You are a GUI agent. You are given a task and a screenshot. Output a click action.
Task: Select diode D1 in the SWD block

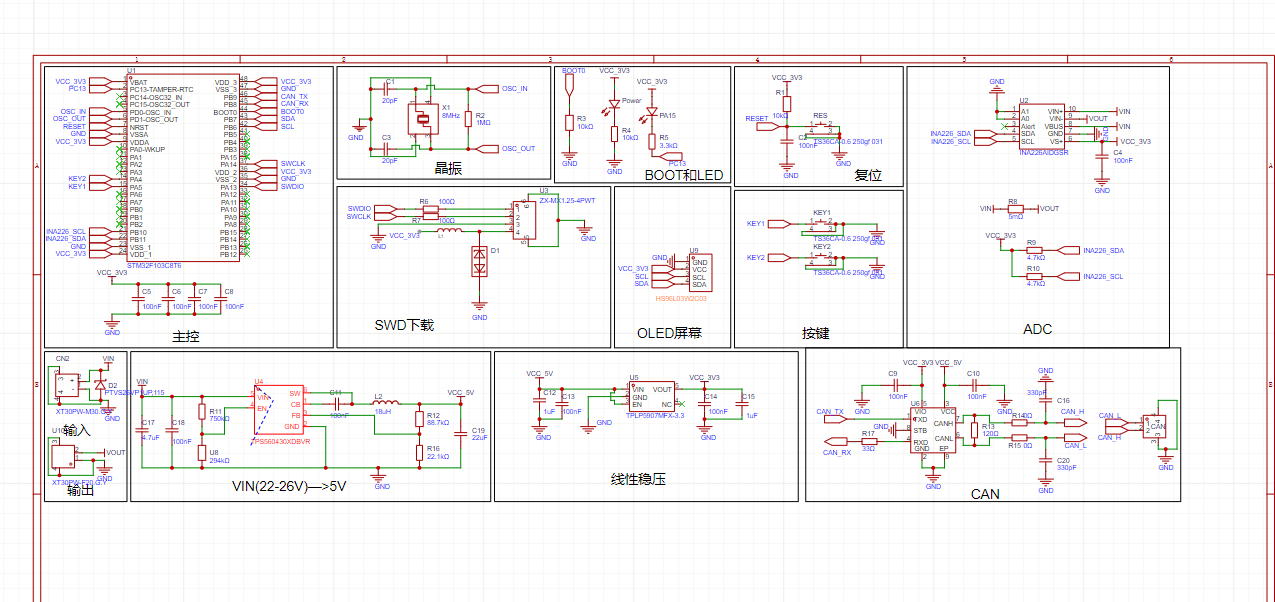[x=480, y=262]
